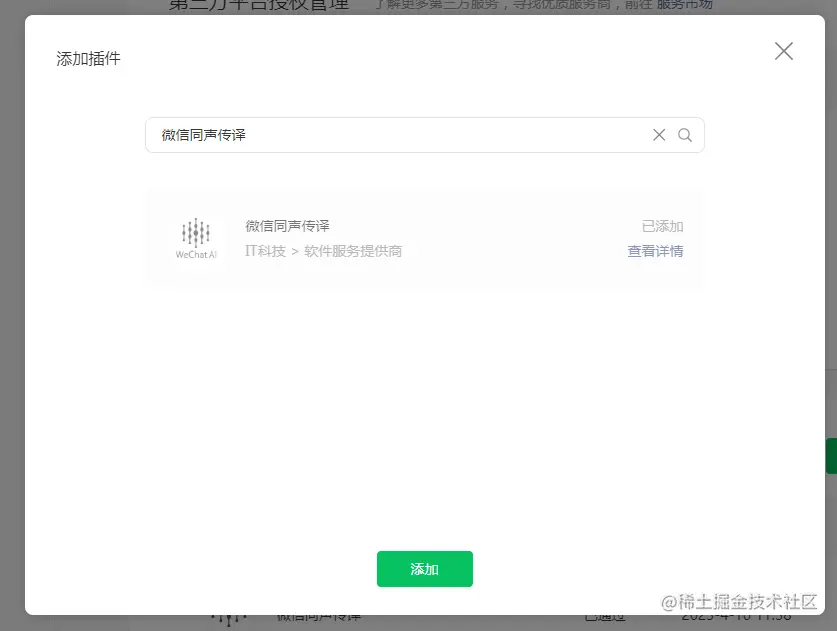Screen dimensions: 837x631
Task: Click the magnifier search icon
Action: pyautogui.click(x=685, y=135)
